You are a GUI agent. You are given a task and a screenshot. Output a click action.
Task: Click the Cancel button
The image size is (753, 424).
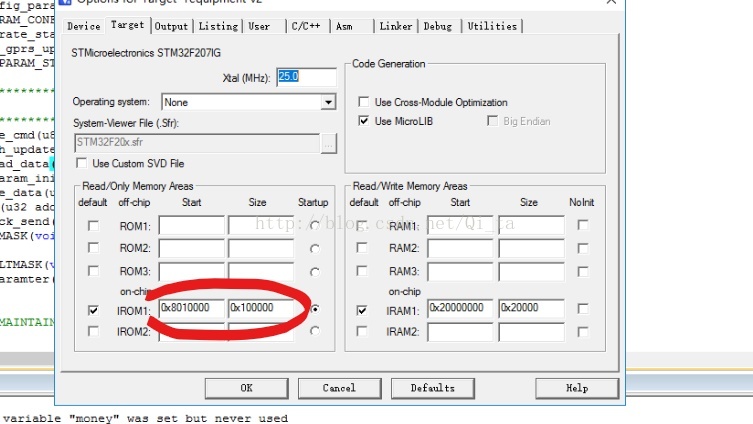[x=340, y=388]
